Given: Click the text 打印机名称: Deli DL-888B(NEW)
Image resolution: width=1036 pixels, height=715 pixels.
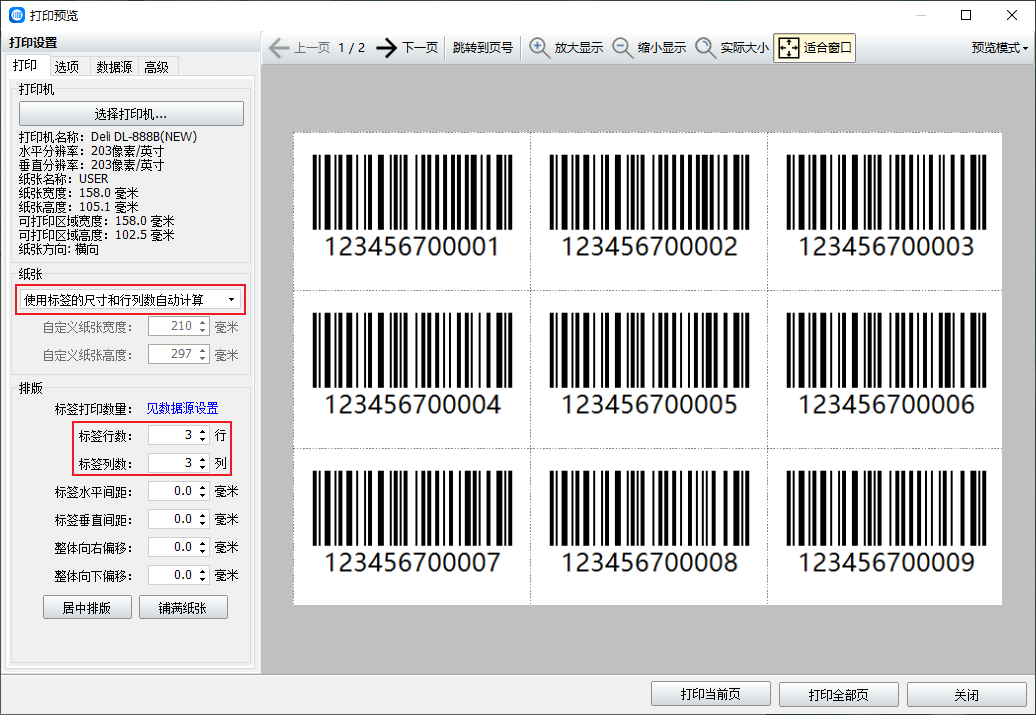Looking at the screenshot, I should pos(108,137).
